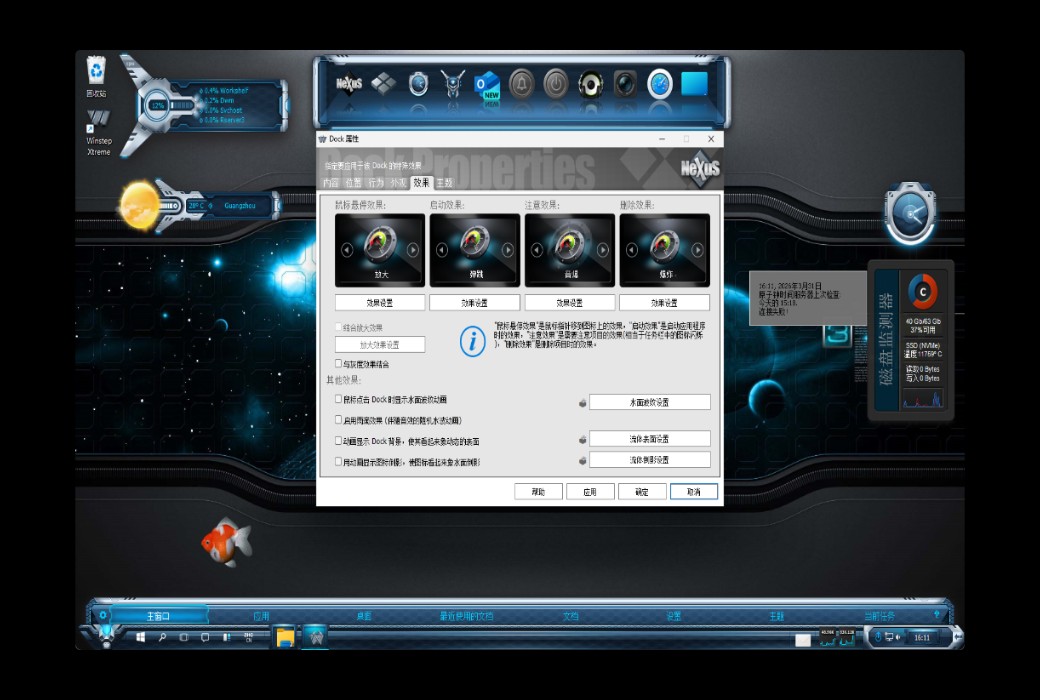Image resolution: width=1040 pixels, height=700 pixels.
Task: Click the blue speedometer clock icon on the dock
Action: 660,85
